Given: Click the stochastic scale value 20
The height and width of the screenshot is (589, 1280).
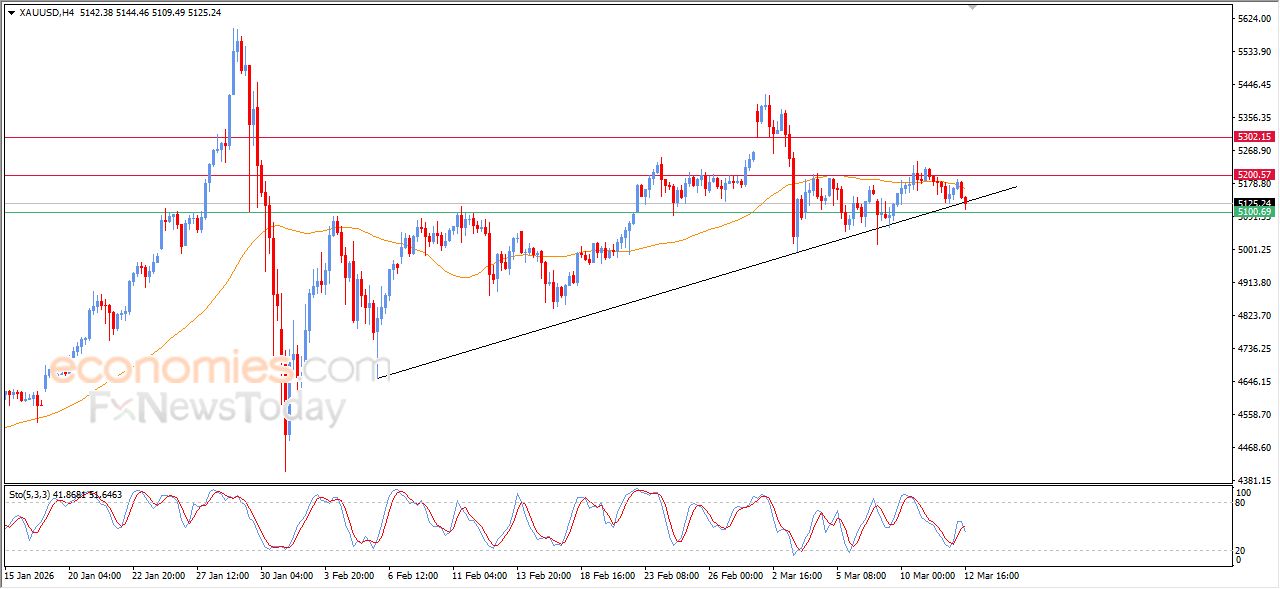Looking at the screenshot, I should [1243, 550].
